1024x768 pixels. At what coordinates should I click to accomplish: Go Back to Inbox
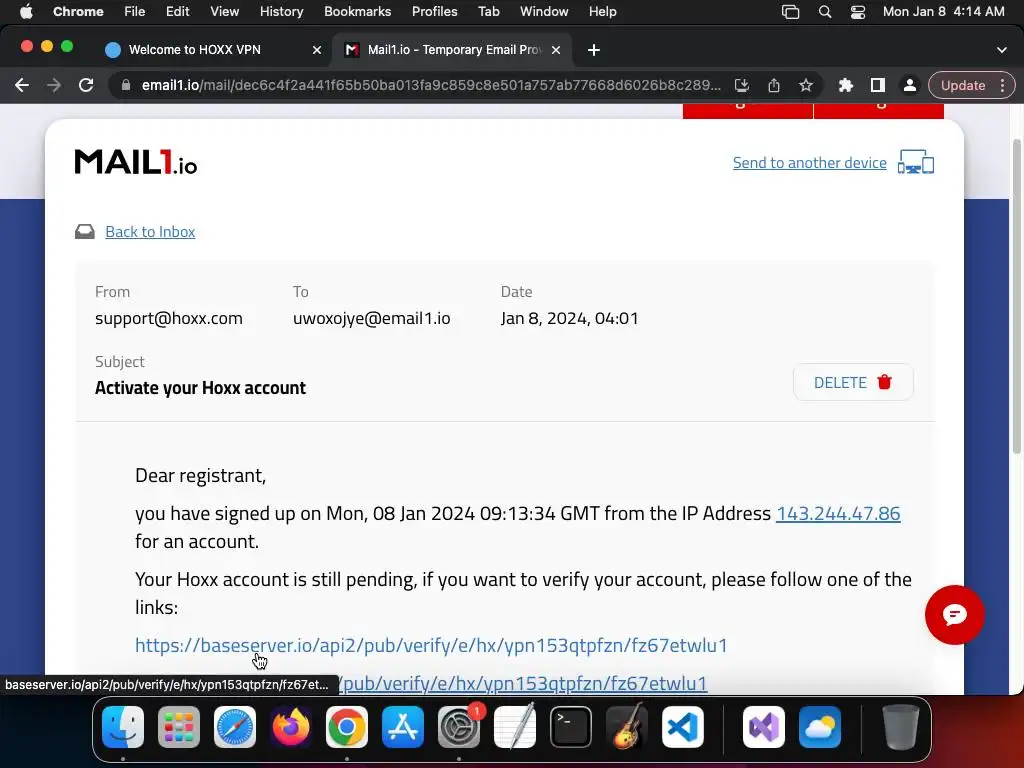click(x=150, y=232)
